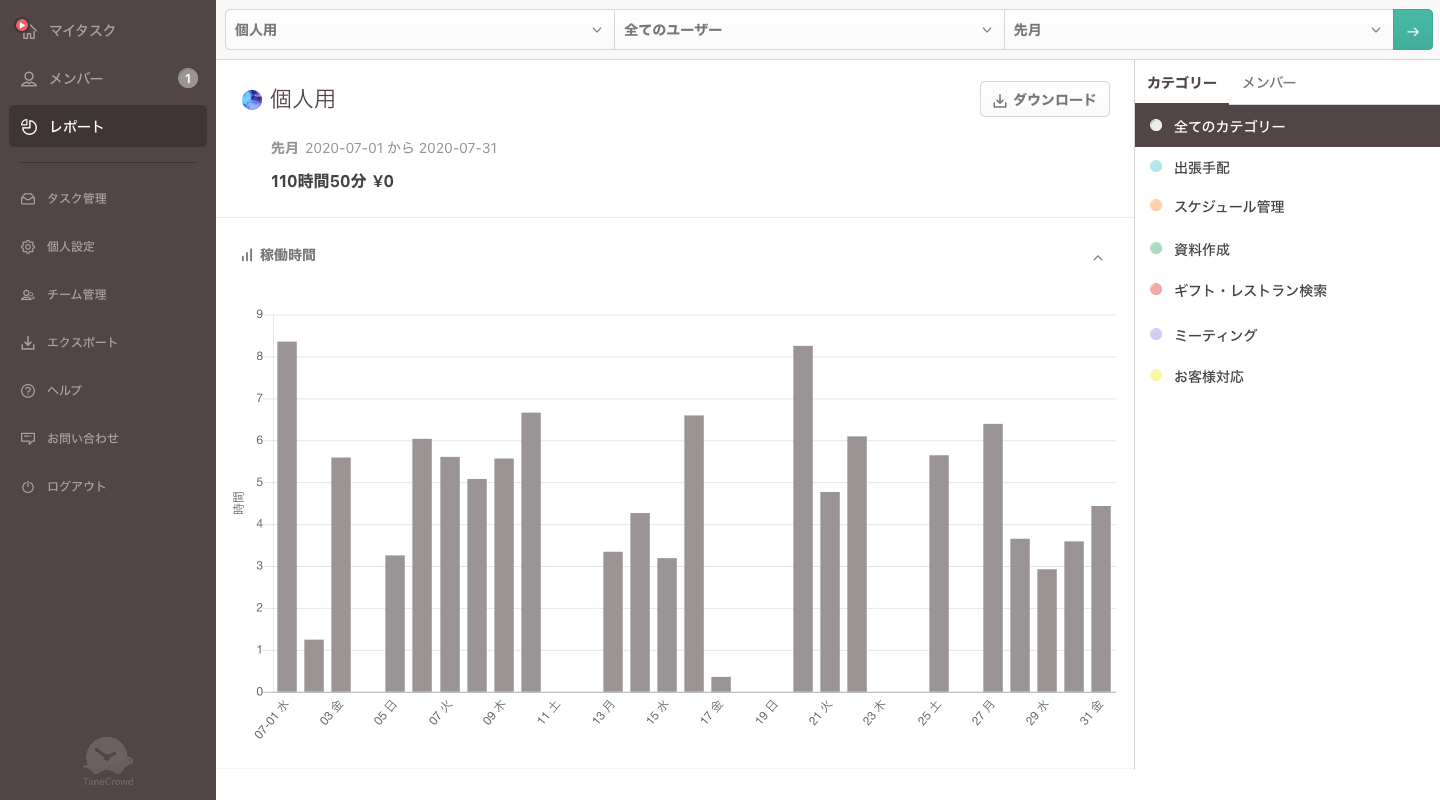Switch to the メンバー tab

[1269, 83]
